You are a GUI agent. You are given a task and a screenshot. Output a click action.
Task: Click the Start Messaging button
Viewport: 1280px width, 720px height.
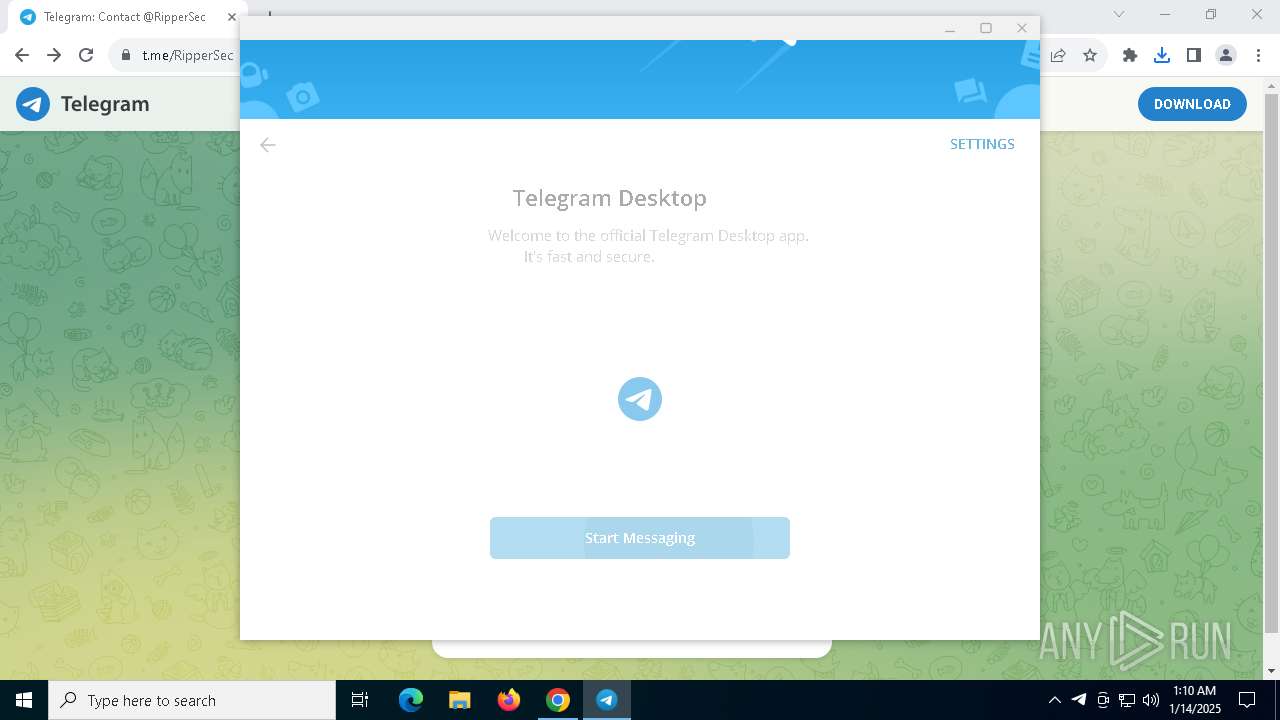pyautogui.click(x=640, y=538)
